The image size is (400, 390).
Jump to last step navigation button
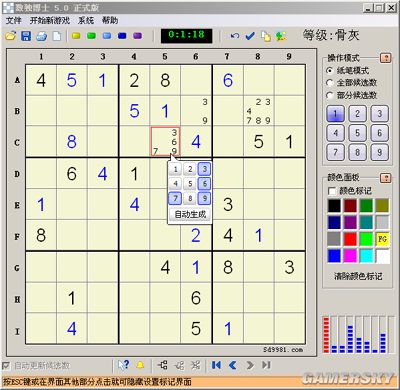266,365
